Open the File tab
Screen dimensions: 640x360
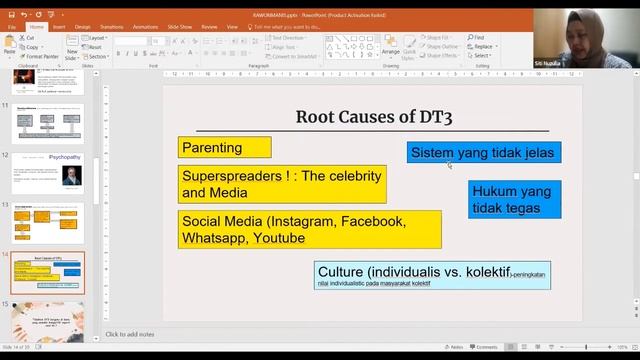tap(12, 27)
